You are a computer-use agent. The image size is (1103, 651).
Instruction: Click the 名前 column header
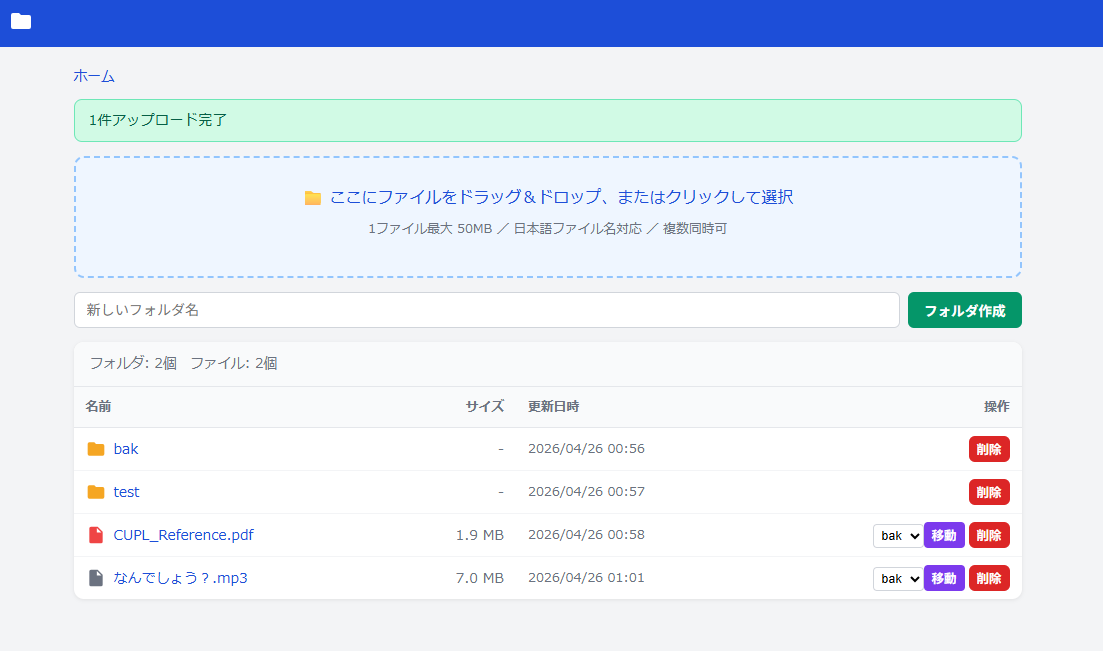[x=98, y=406]
